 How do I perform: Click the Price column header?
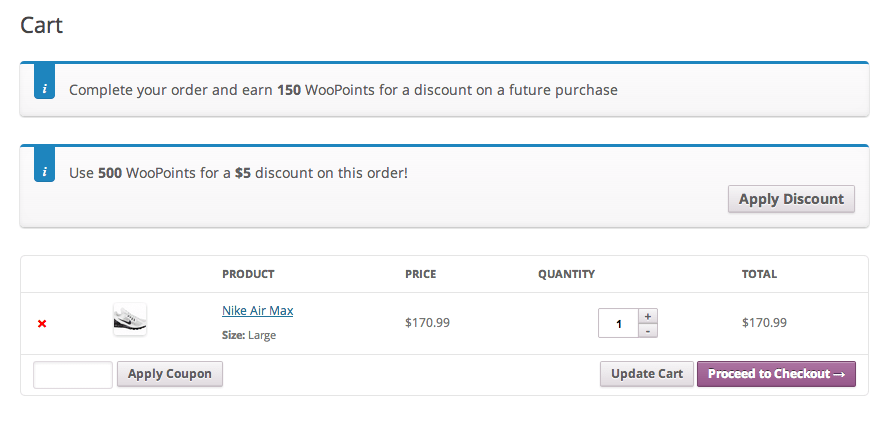coord(420,274)
